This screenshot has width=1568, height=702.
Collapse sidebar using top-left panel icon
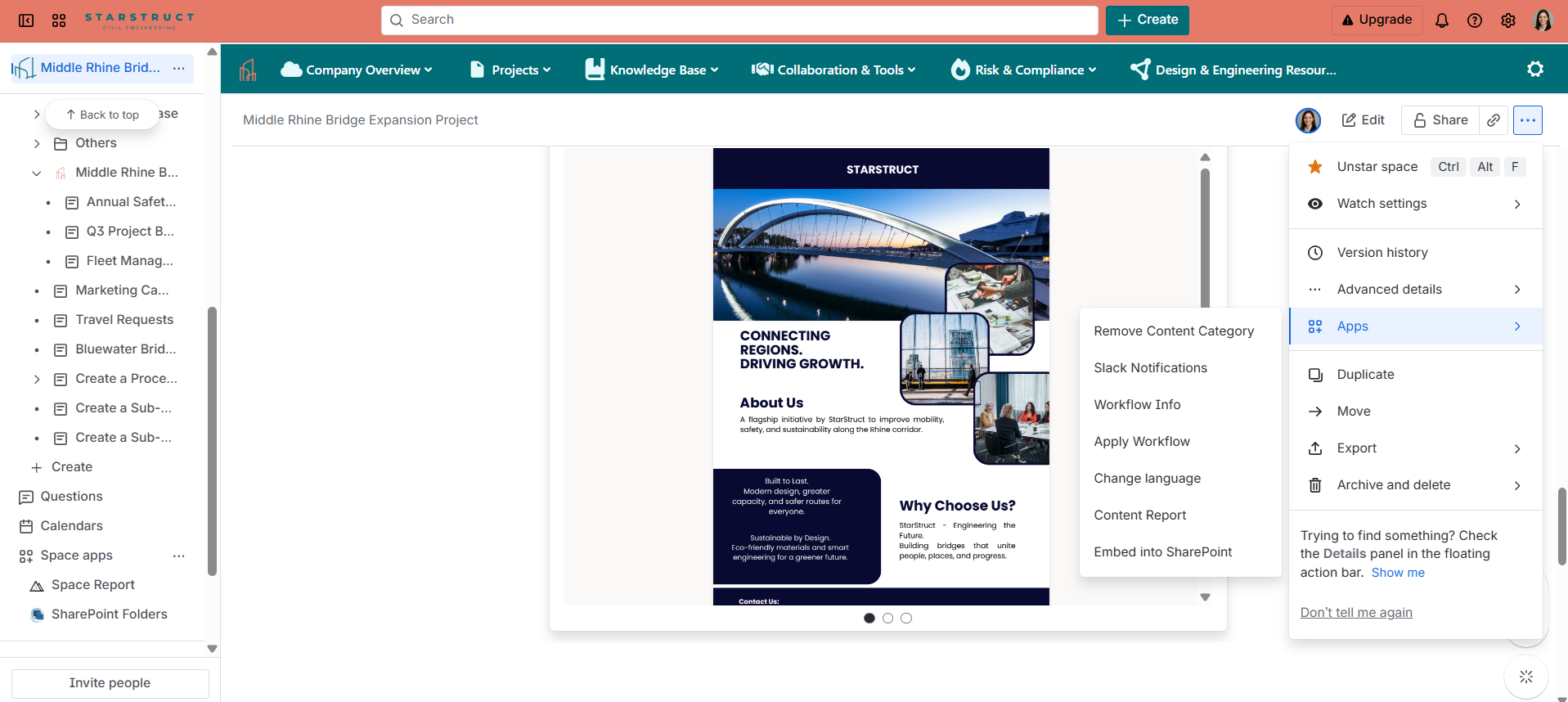pyautogui.click(x=26, y=20)
